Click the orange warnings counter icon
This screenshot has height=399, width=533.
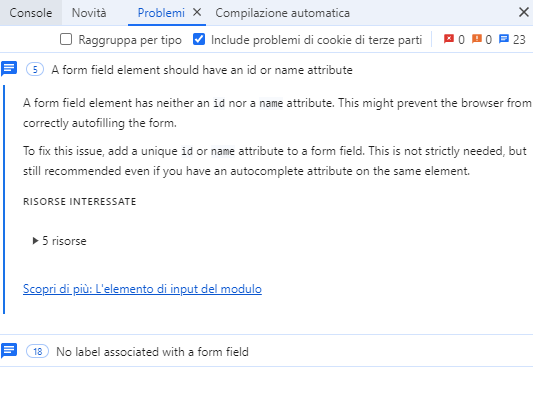[x=477, y=39]
